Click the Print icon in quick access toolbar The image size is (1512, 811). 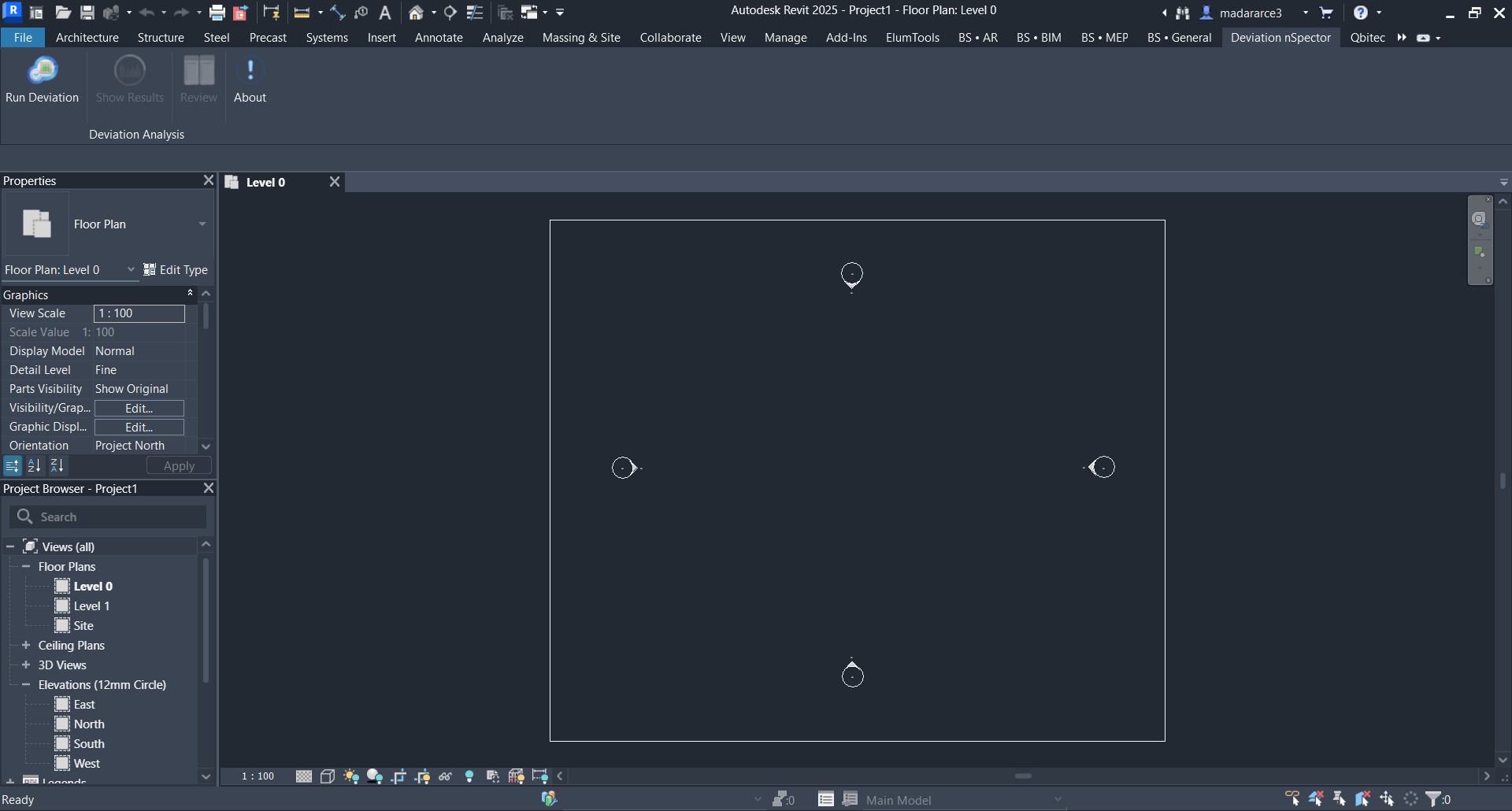click(x=217, y=13)
